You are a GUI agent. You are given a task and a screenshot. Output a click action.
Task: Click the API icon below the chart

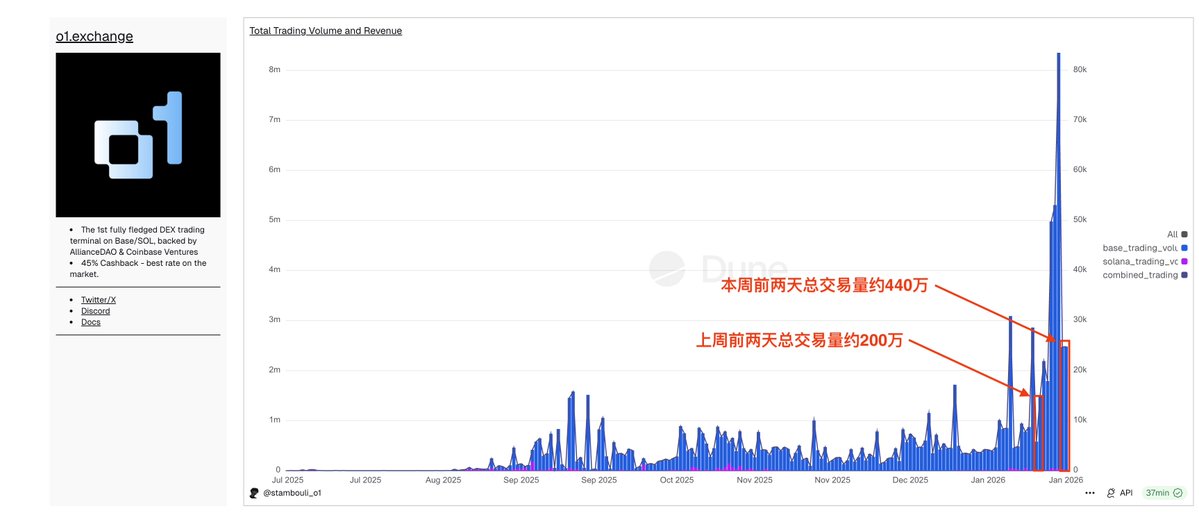tap(1111, 493)
